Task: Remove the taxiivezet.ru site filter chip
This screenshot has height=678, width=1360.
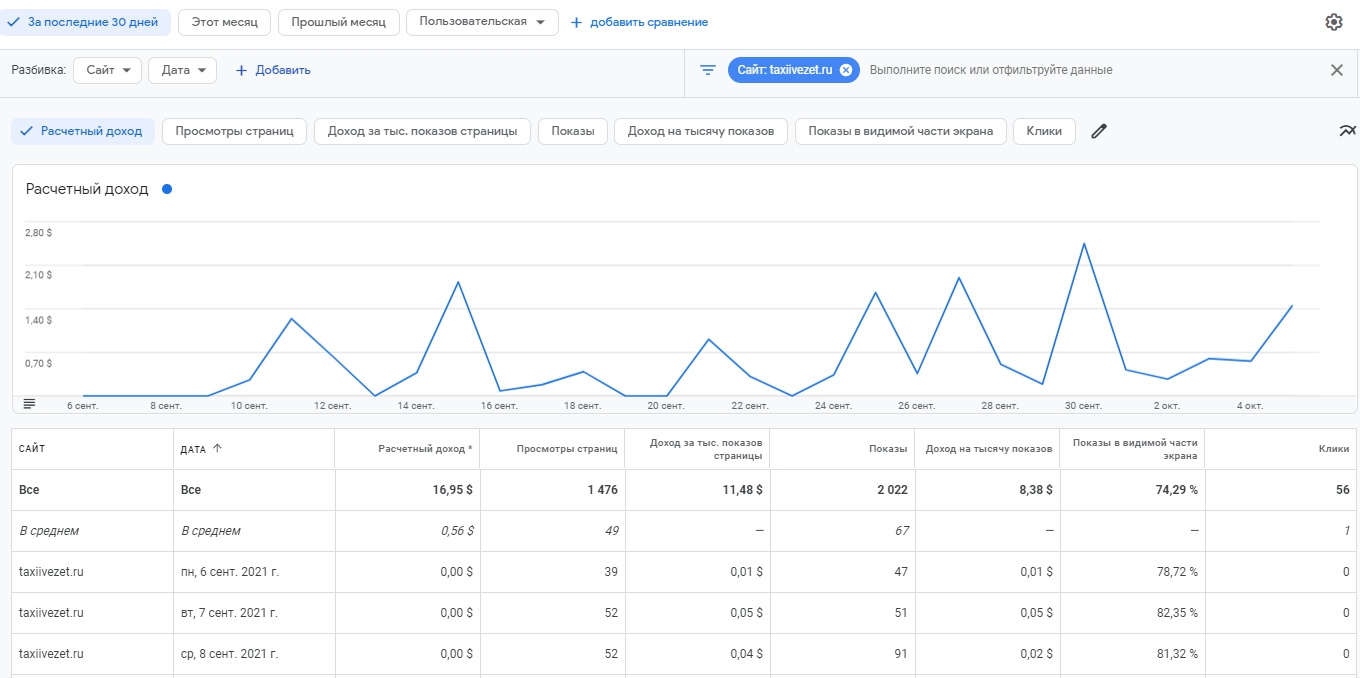Action: point(846,70)
